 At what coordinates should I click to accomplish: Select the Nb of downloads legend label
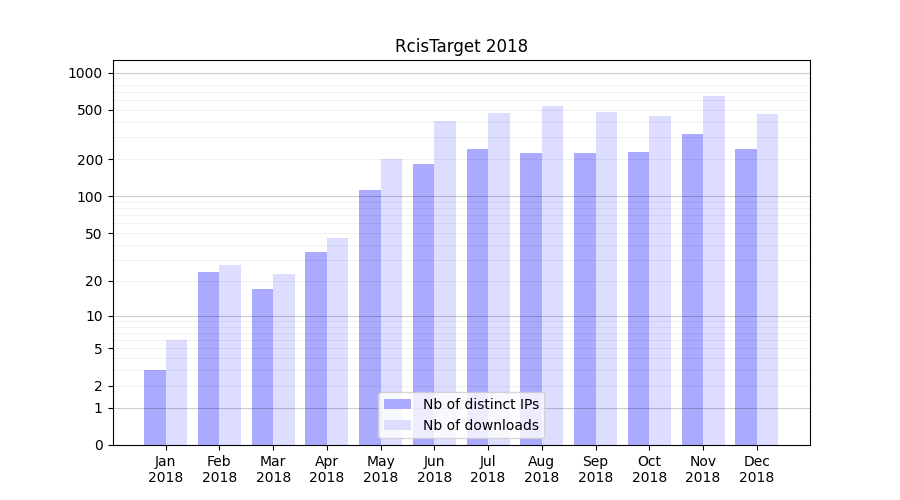(x=480, y=425)
